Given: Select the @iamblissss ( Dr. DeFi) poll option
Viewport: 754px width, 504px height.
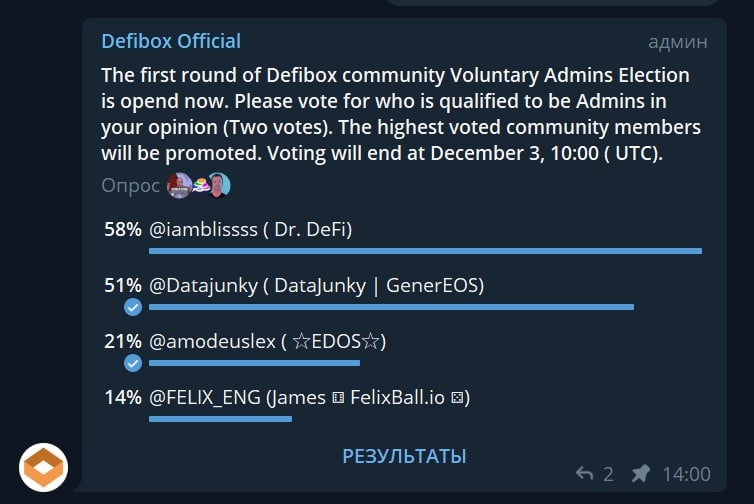Looking at the screenshot, I should point(250,230).
